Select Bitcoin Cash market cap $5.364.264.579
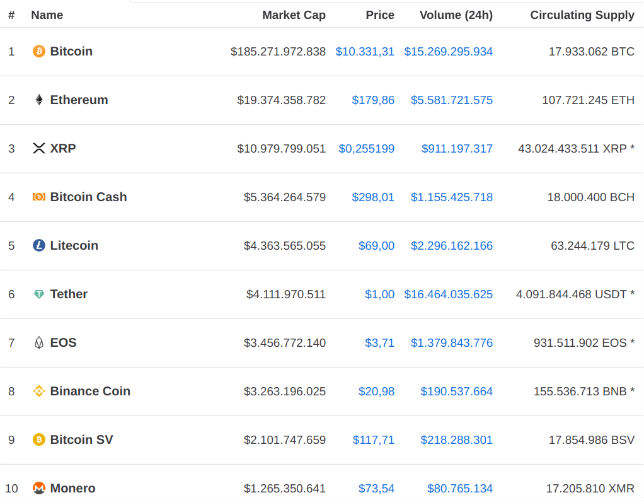 pyautogui.click(x=285, y=197)
